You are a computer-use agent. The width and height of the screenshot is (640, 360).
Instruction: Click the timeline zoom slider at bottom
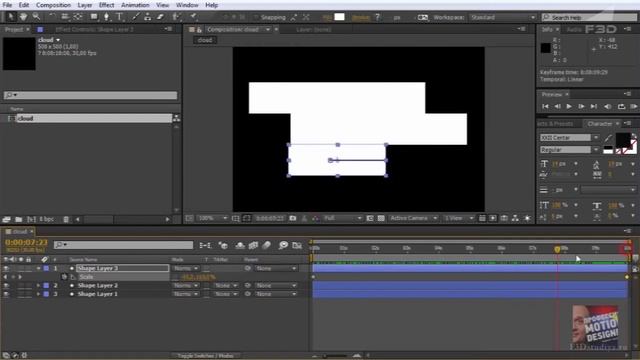(x=336, y=356)
